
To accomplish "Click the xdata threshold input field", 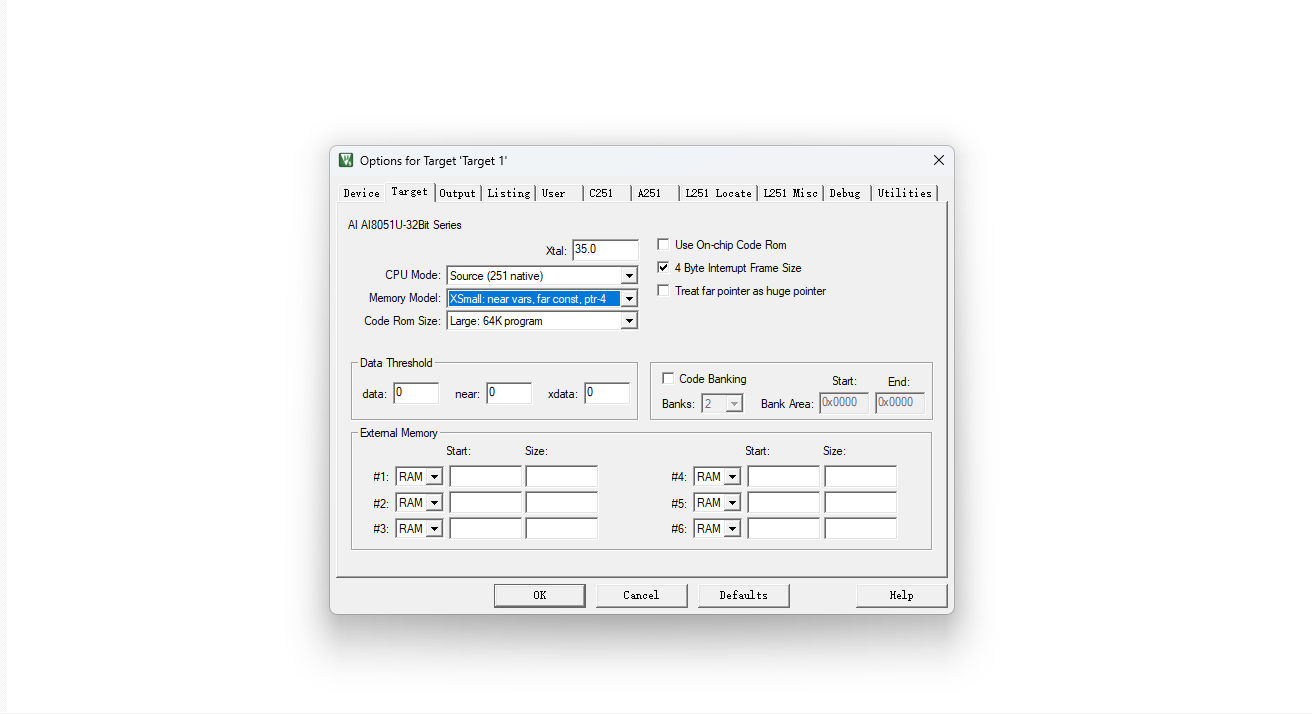I will [607, 393].
